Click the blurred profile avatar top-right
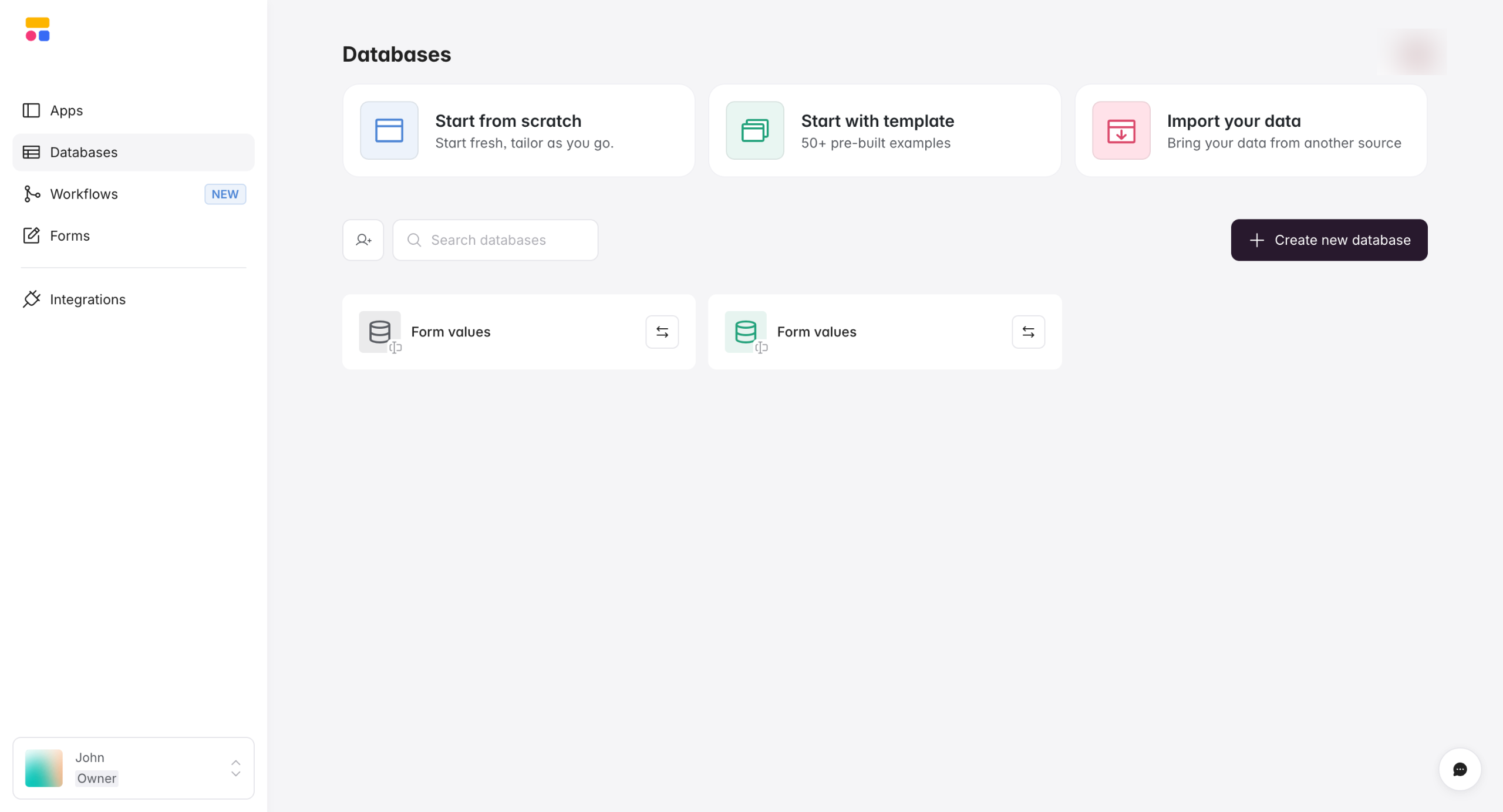The height and width of the screenshot is (812, 1503). coord(1417,54)
